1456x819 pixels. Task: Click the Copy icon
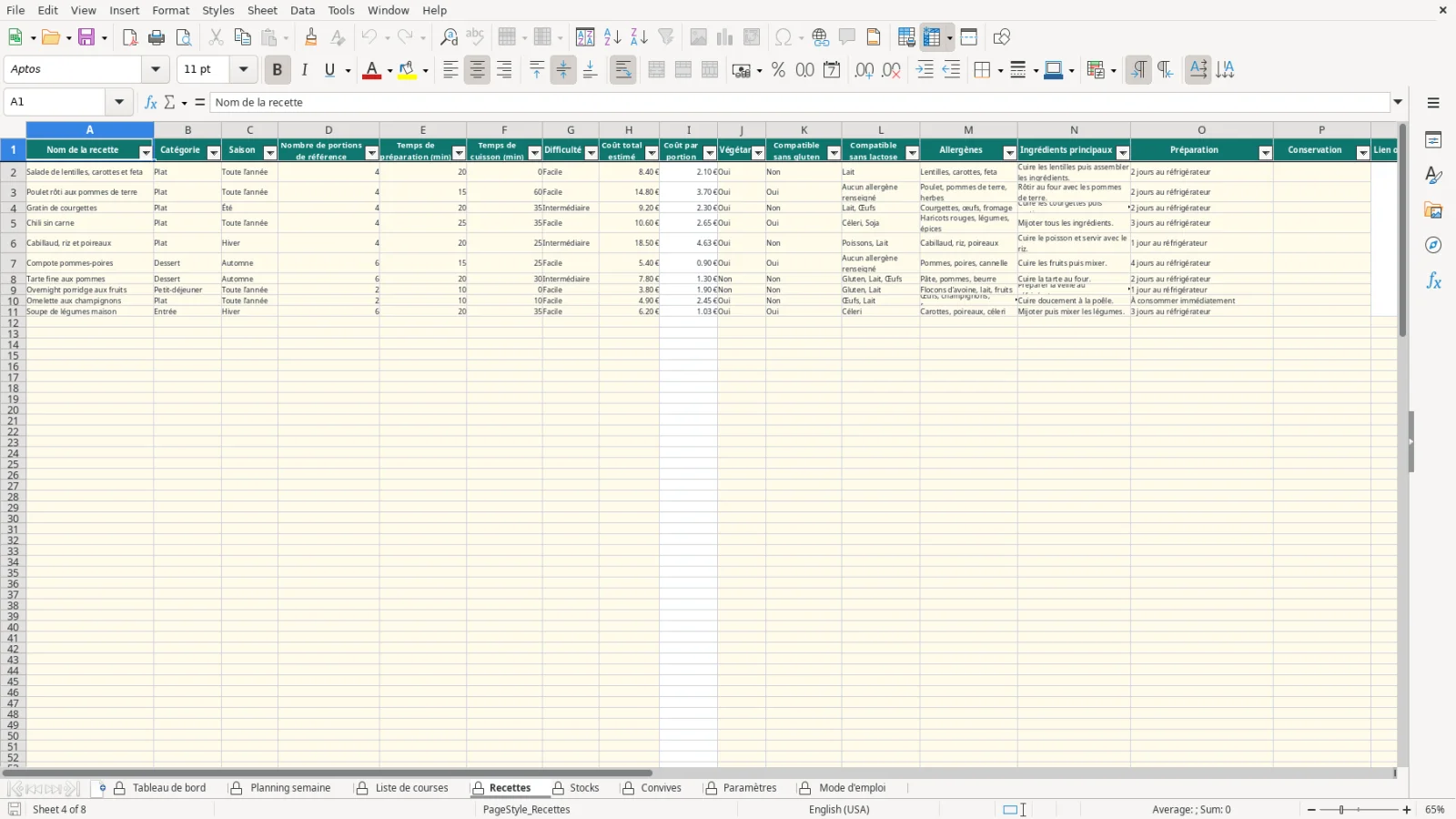pos(242,37)
